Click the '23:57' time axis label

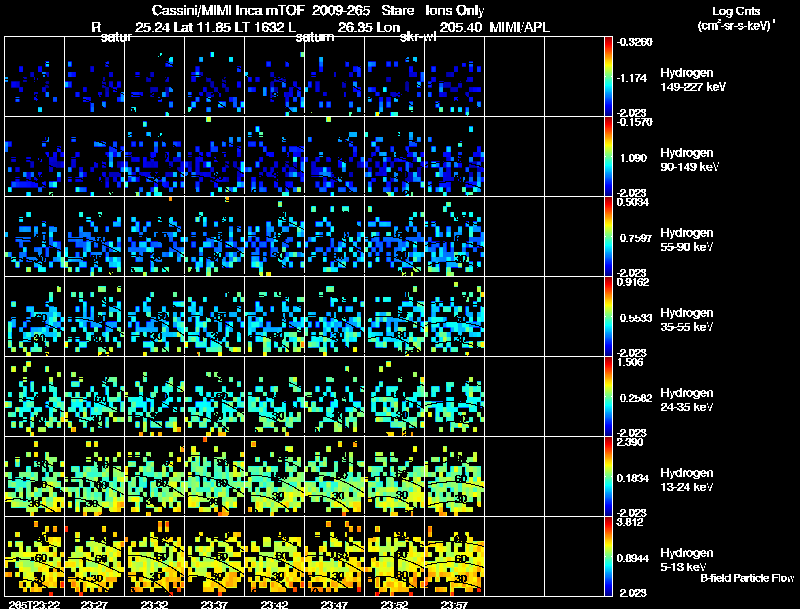click(x=454, y=604)
